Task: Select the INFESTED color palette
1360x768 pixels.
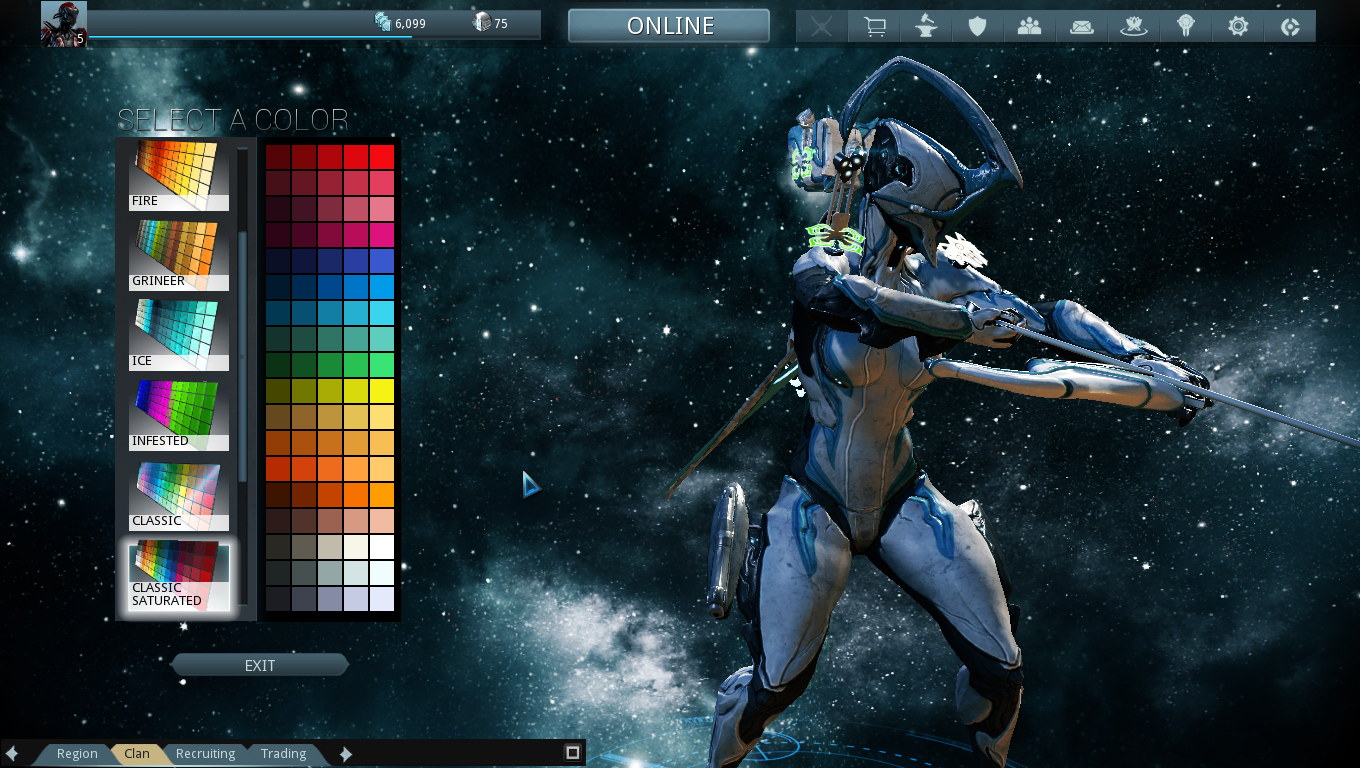Action: [x=179, y=415]
